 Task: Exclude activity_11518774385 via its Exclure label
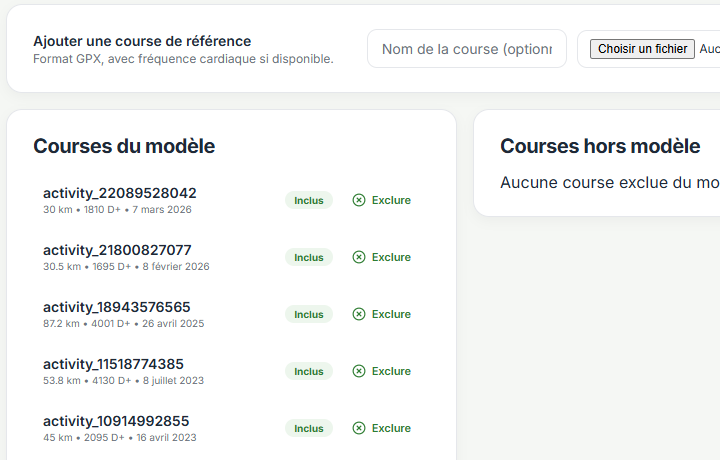click(x=391, y=371)
